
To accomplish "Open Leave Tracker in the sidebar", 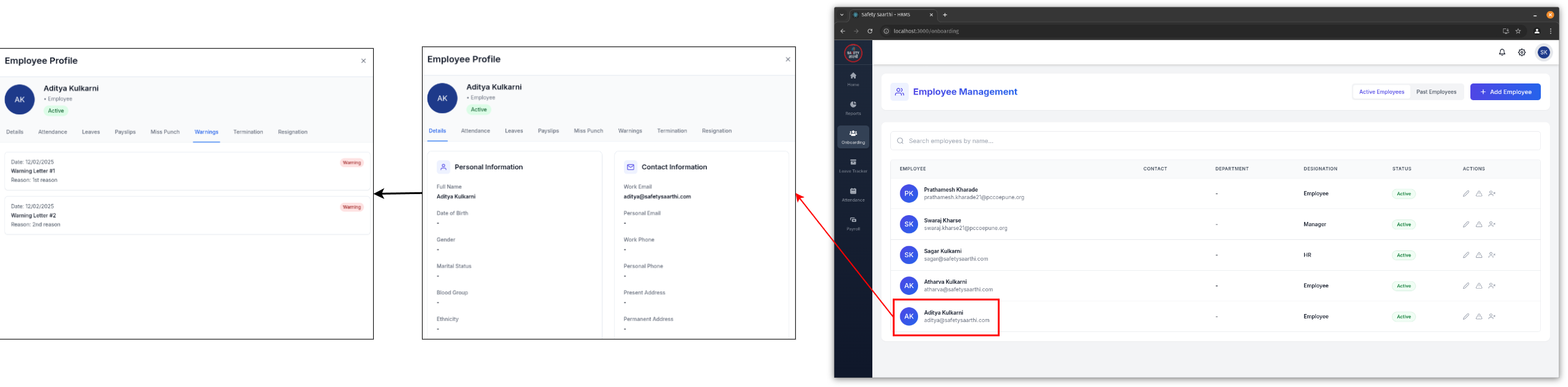I will [853, 166].
